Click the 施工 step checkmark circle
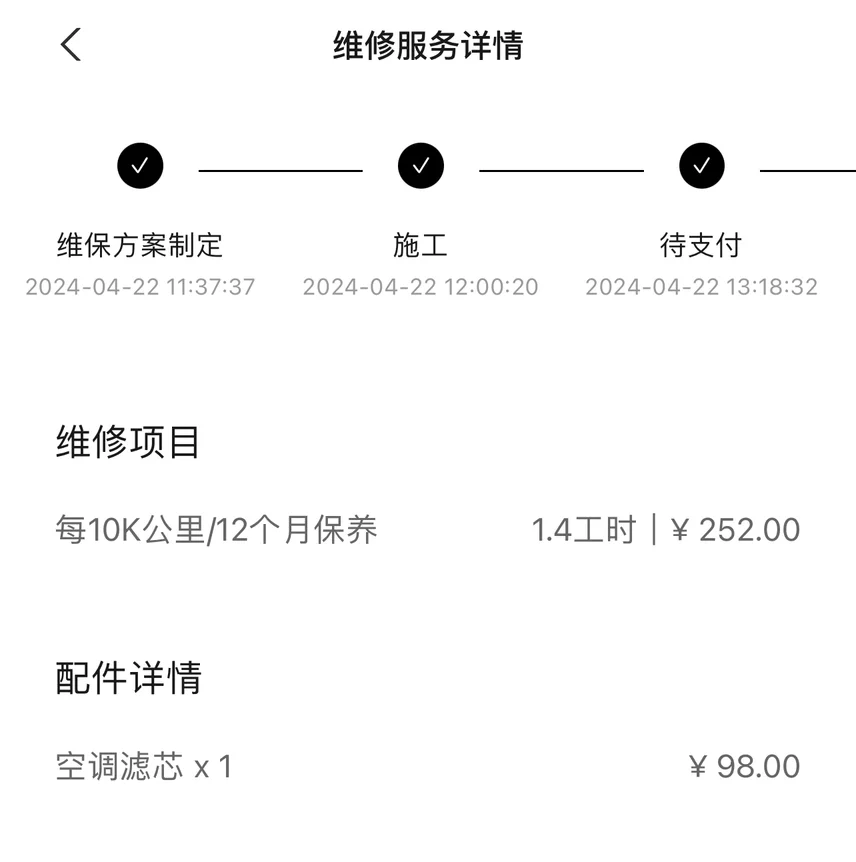Screen dimensions: 856x862 421,165
